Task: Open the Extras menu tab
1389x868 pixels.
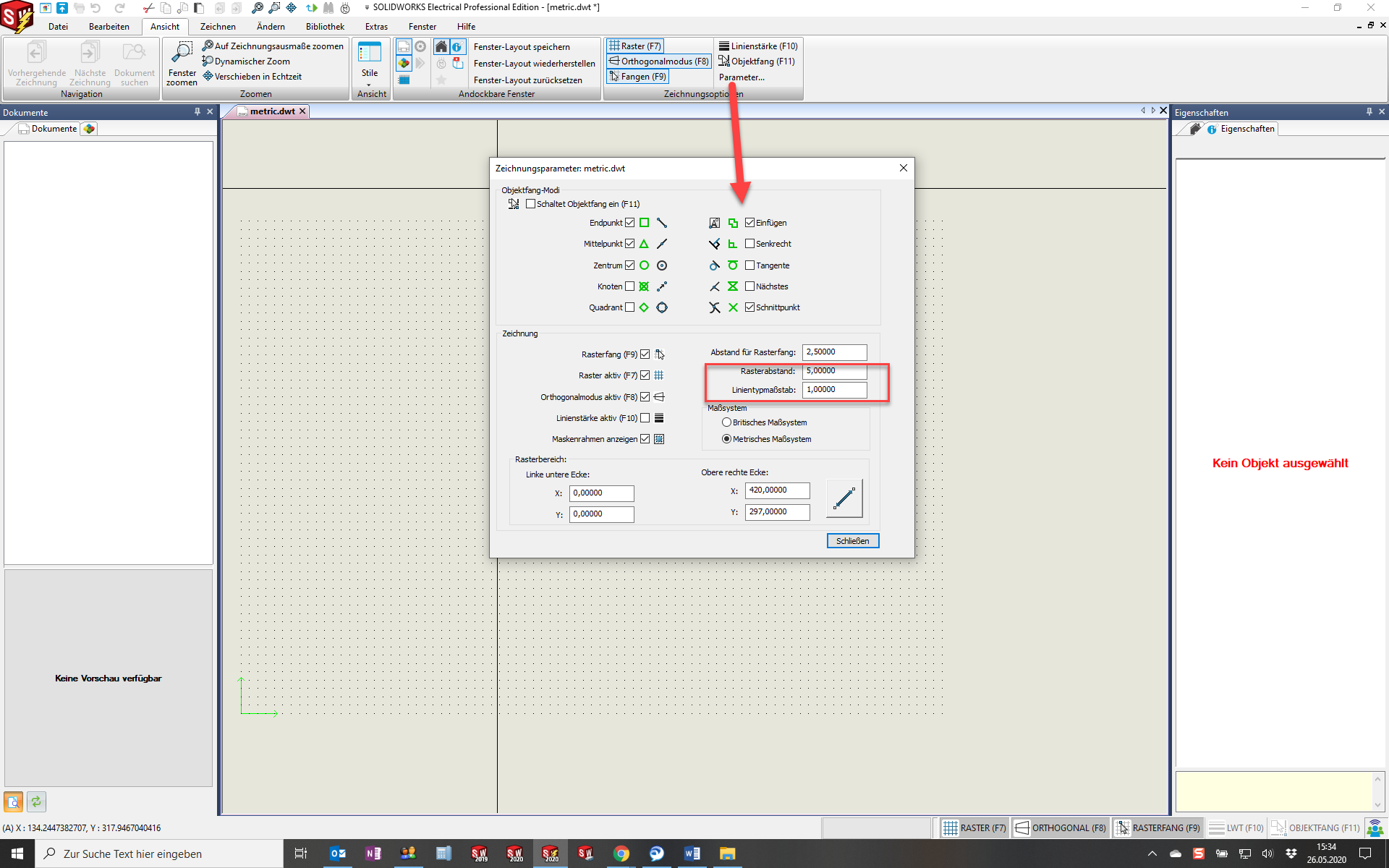Action: pos(376,27)
